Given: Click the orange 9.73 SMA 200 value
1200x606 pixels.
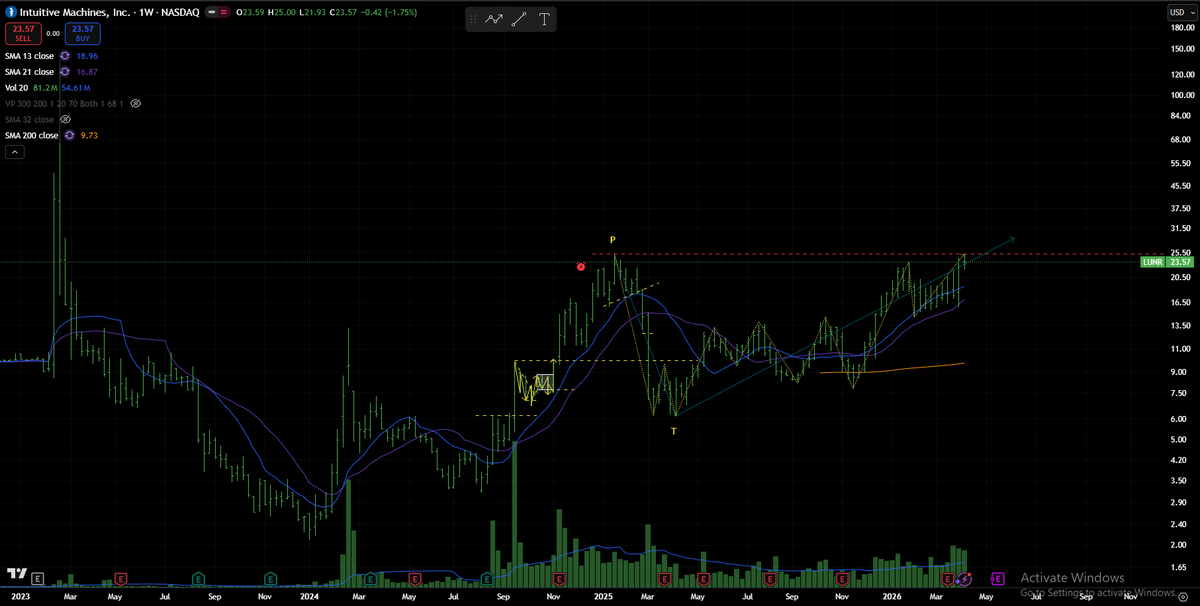Looking at the screenshot, I should tap(89, 135).
